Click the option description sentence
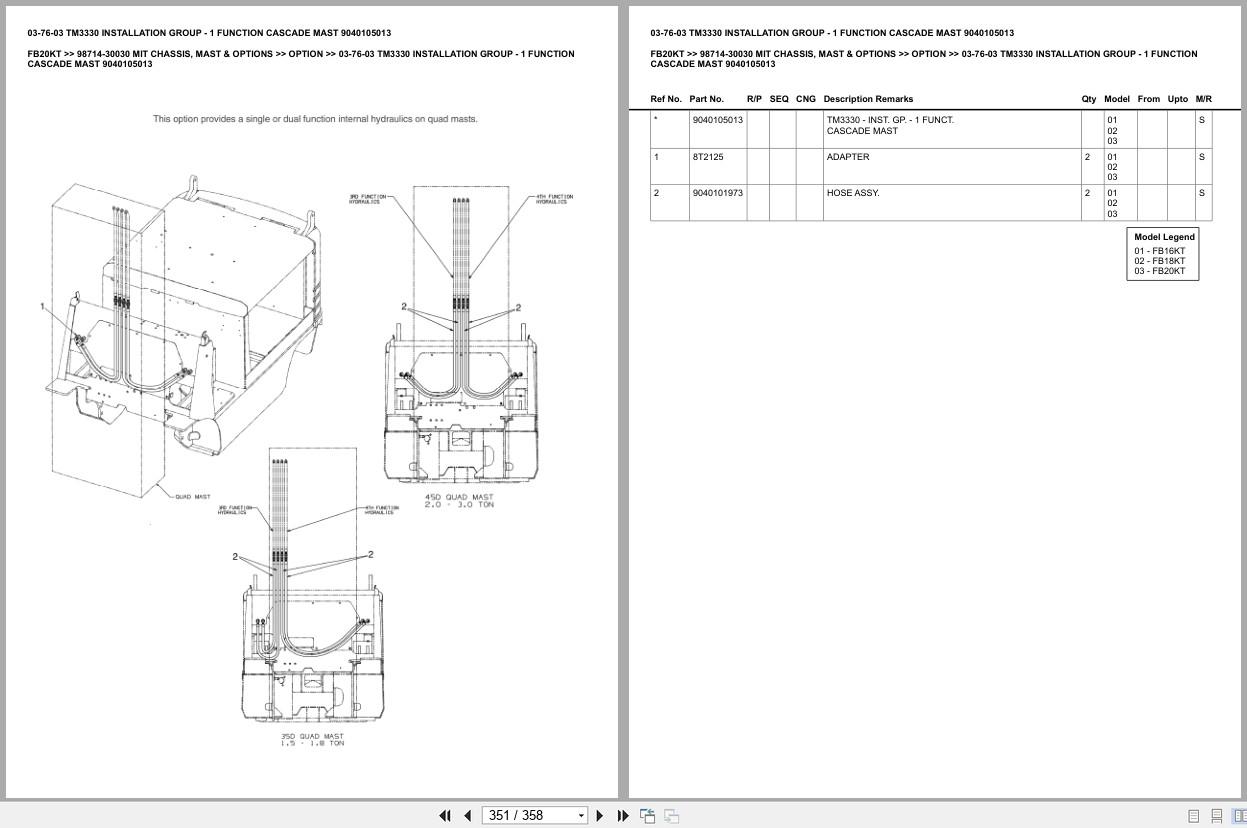 click(315, 119)
